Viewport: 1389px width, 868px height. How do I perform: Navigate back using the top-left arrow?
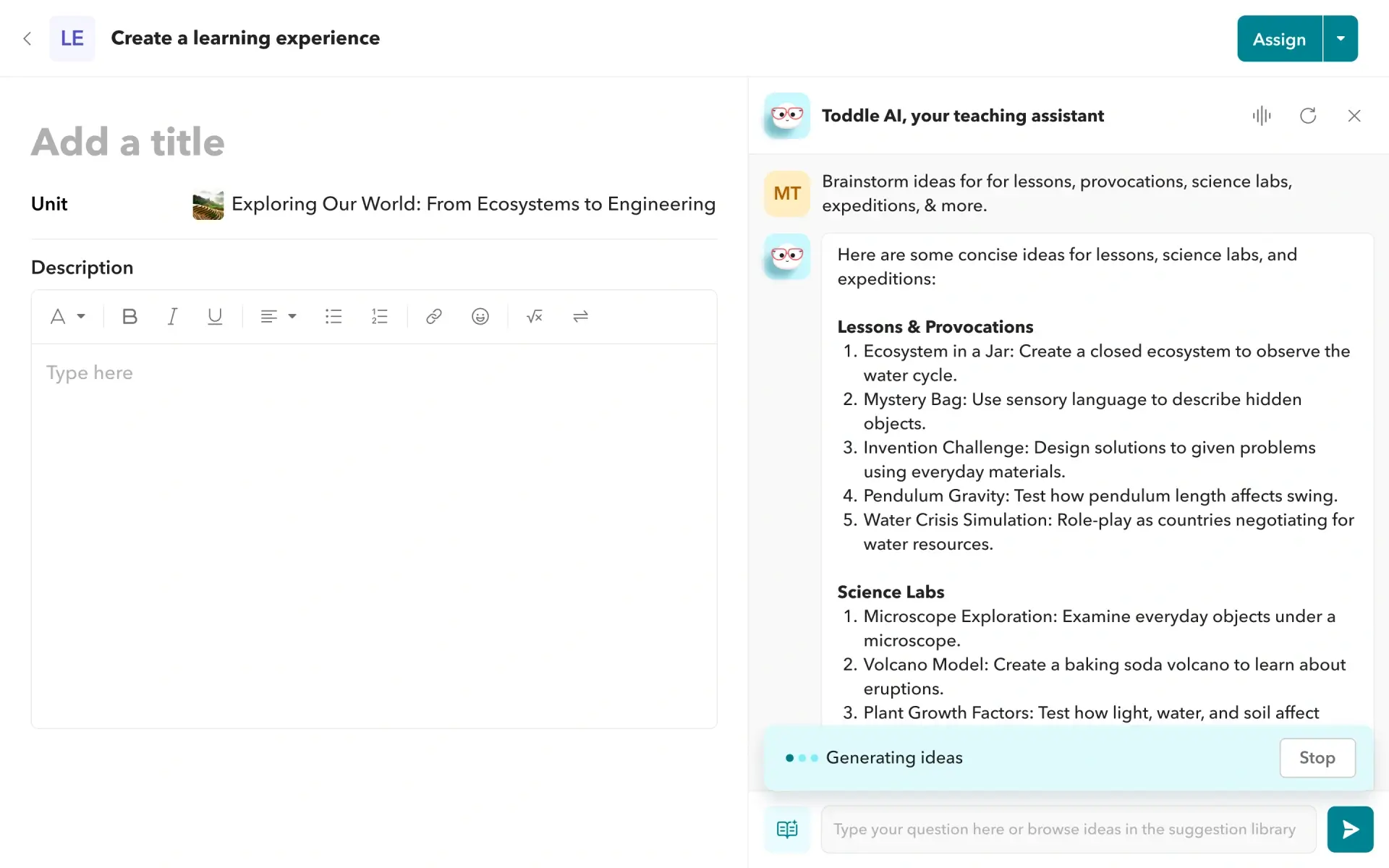[27, 38]
